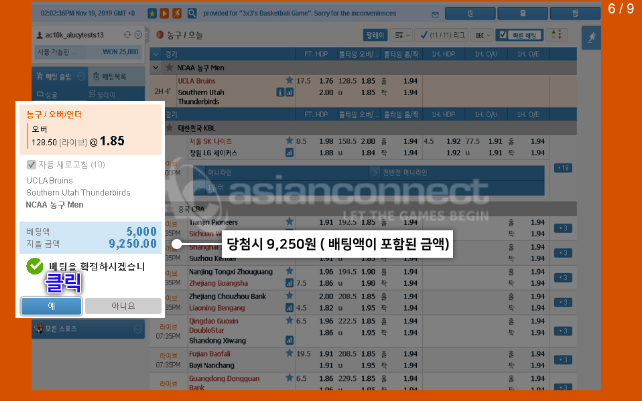This screenshot has width=642, height=401.
Task: Click the user icon next to ac10k_alucytests13
Action: pyautogui.click(x=39, y=35)
